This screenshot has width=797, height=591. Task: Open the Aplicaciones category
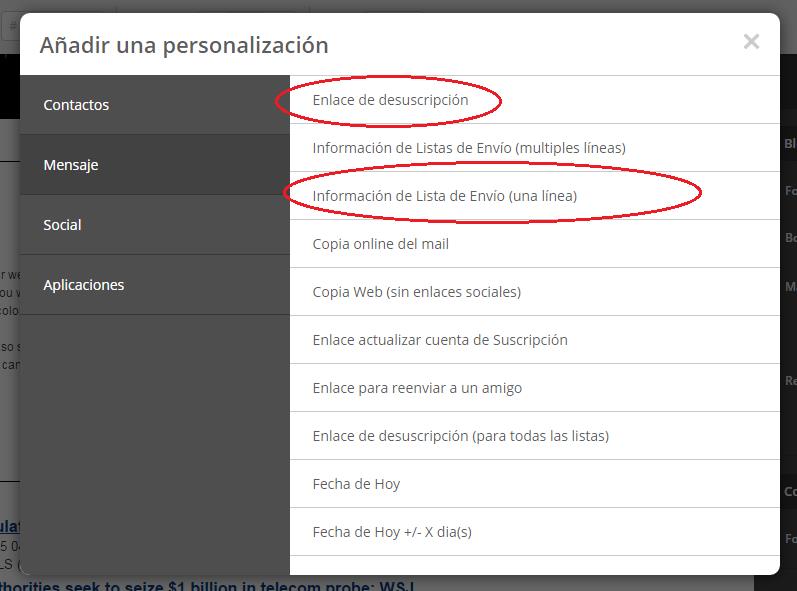(155, 285)
